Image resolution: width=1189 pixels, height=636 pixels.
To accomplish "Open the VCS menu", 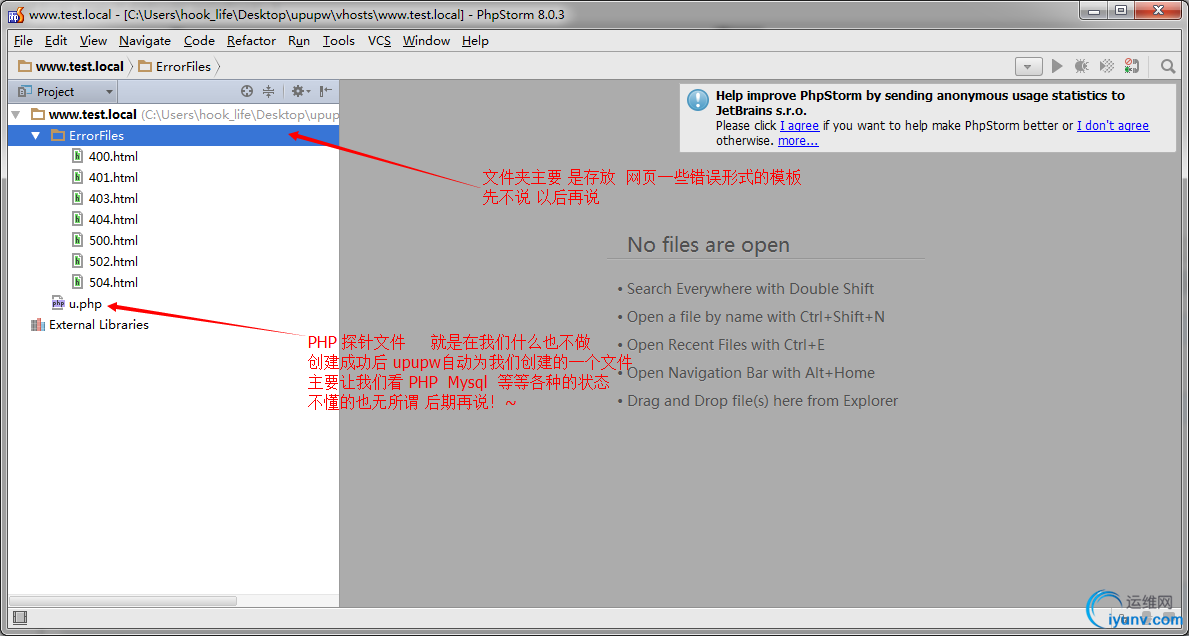I will 379,41.
